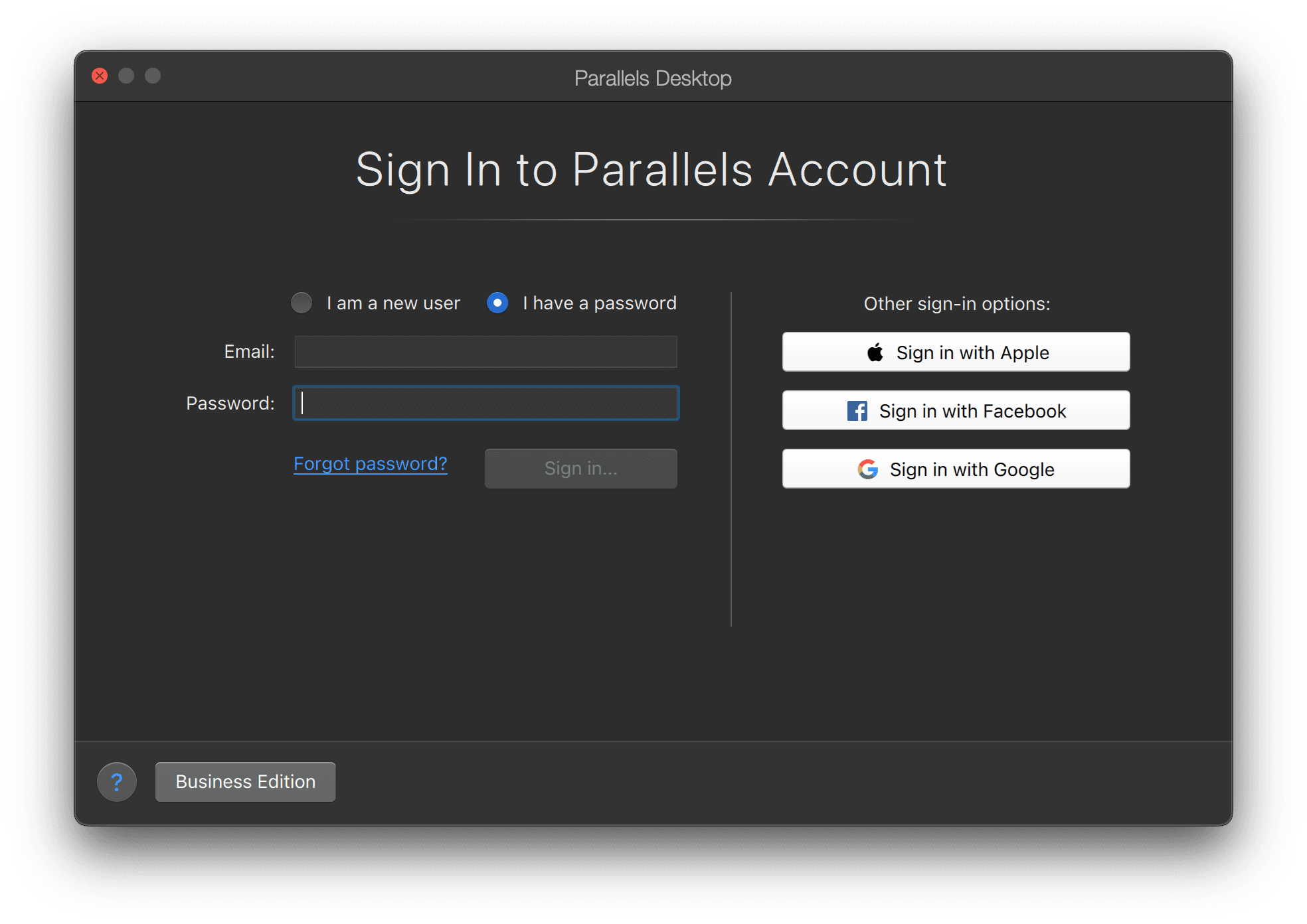This screenshot has height=924, width=1307.
Task: Choose Sign in with Facebook text
Action: point(972,411)
